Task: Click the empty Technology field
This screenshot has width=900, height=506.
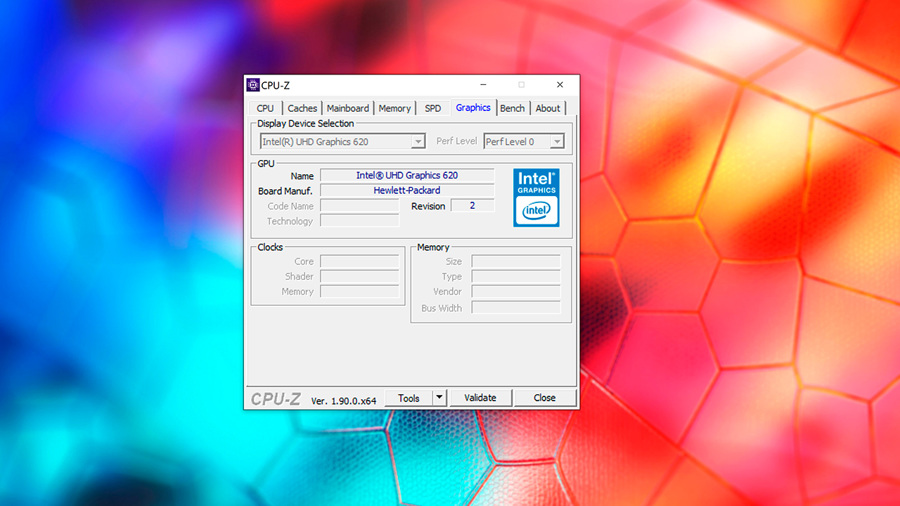Action: coord(359,220)
